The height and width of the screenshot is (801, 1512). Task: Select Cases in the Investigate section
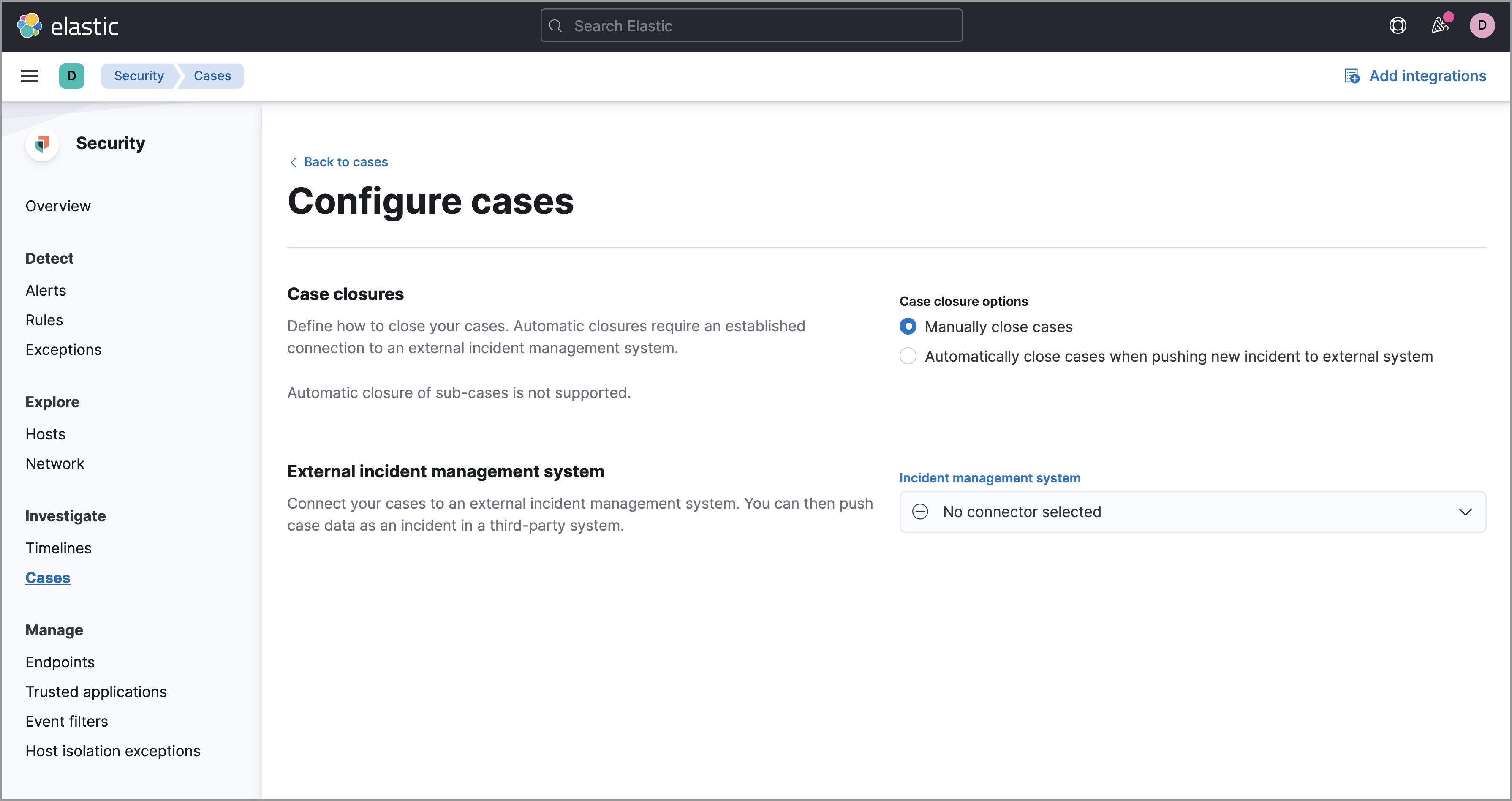(48, 578)
